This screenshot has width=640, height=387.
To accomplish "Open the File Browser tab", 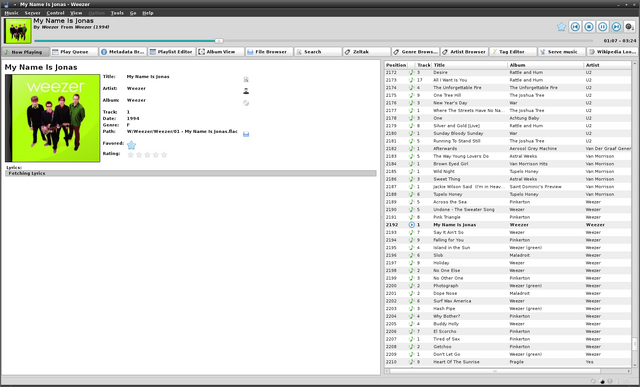I will click(269, 52).
